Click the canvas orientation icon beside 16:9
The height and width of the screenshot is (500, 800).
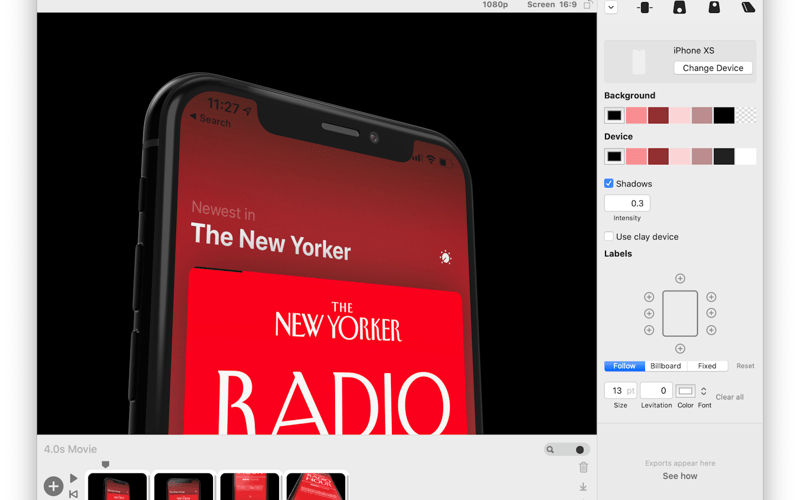tap(588, 5)
